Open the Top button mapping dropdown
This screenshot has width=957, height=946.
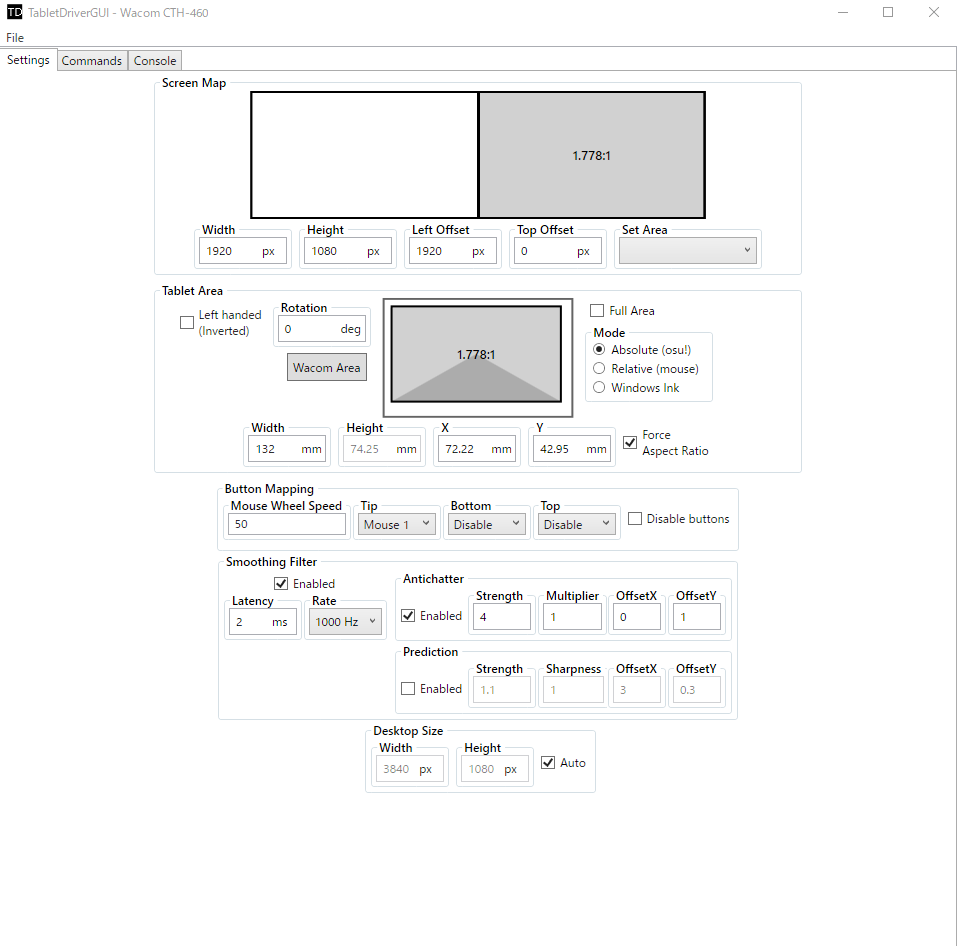tap(577, 524)
